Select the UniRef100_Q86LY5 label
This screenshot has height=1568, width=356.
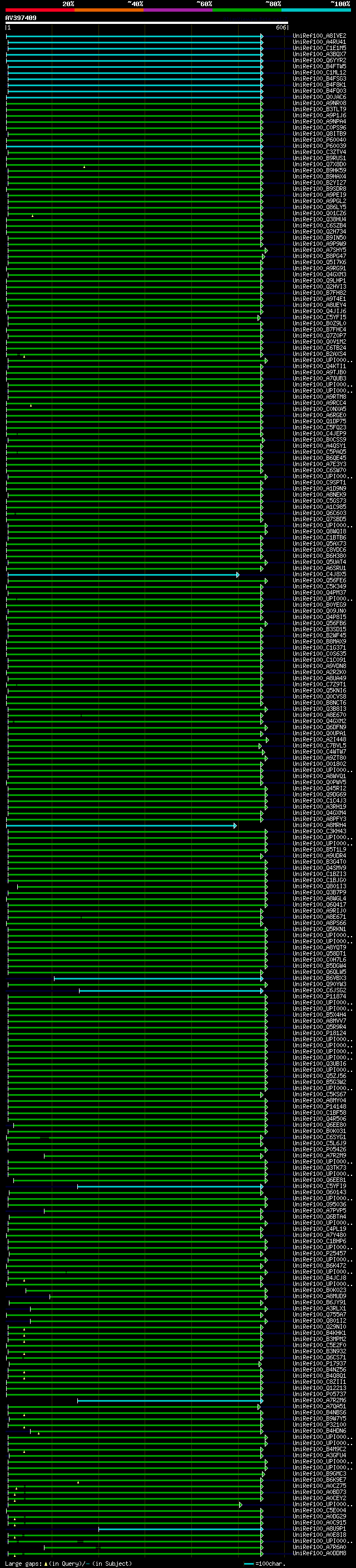319,207
